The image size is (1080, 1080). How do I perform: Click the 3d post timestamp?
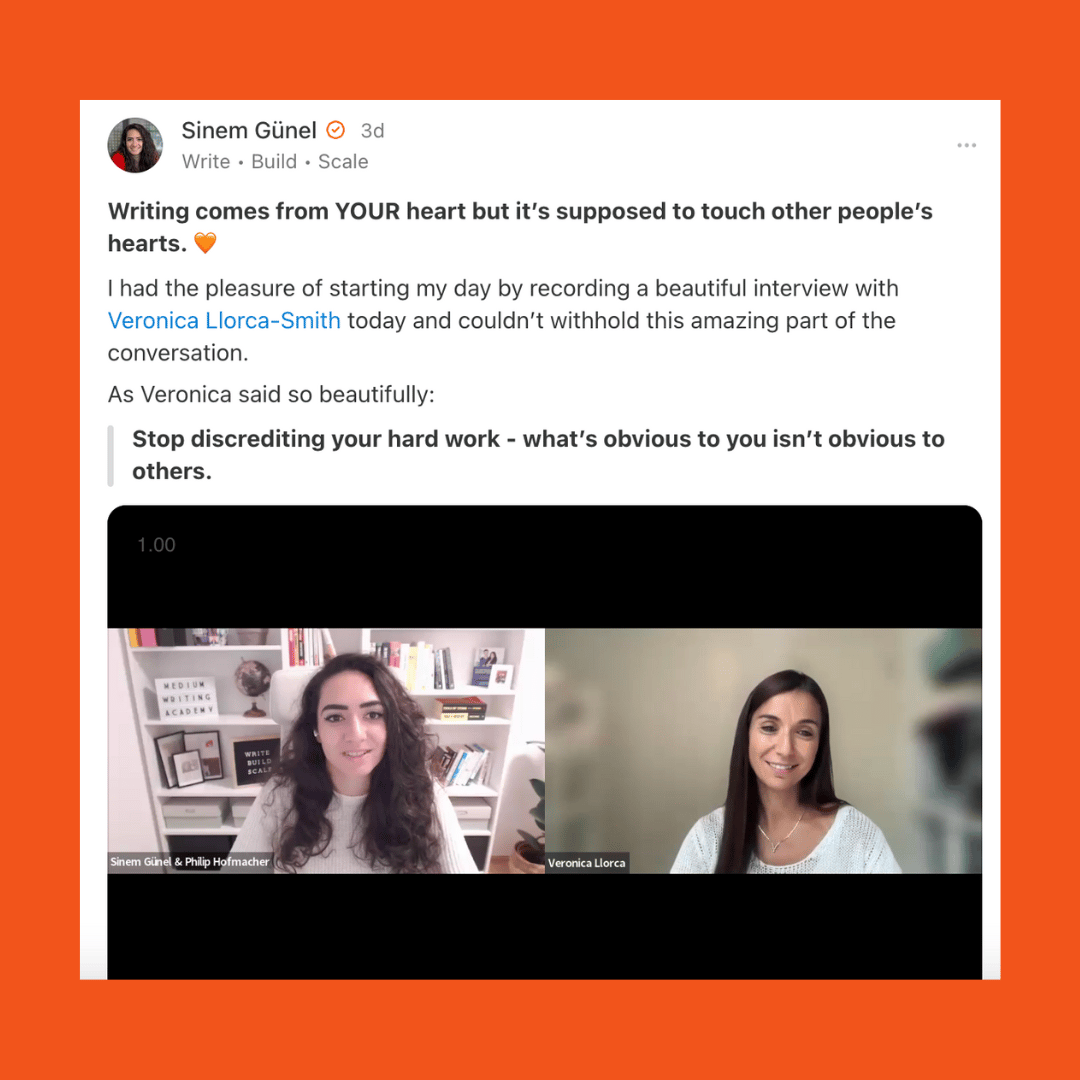tap(373, 131)
